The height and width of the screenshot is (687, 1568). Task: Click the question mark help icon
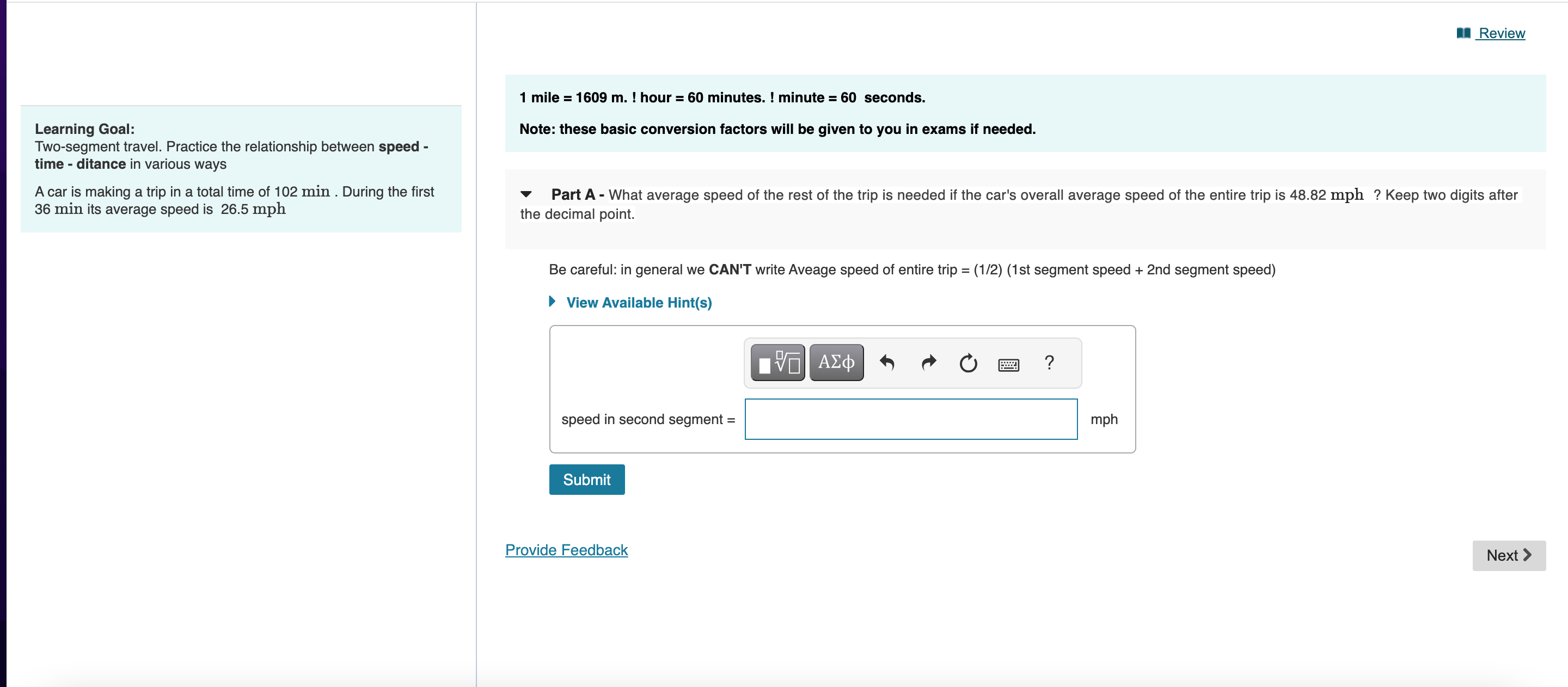(x=1049, y=363)
